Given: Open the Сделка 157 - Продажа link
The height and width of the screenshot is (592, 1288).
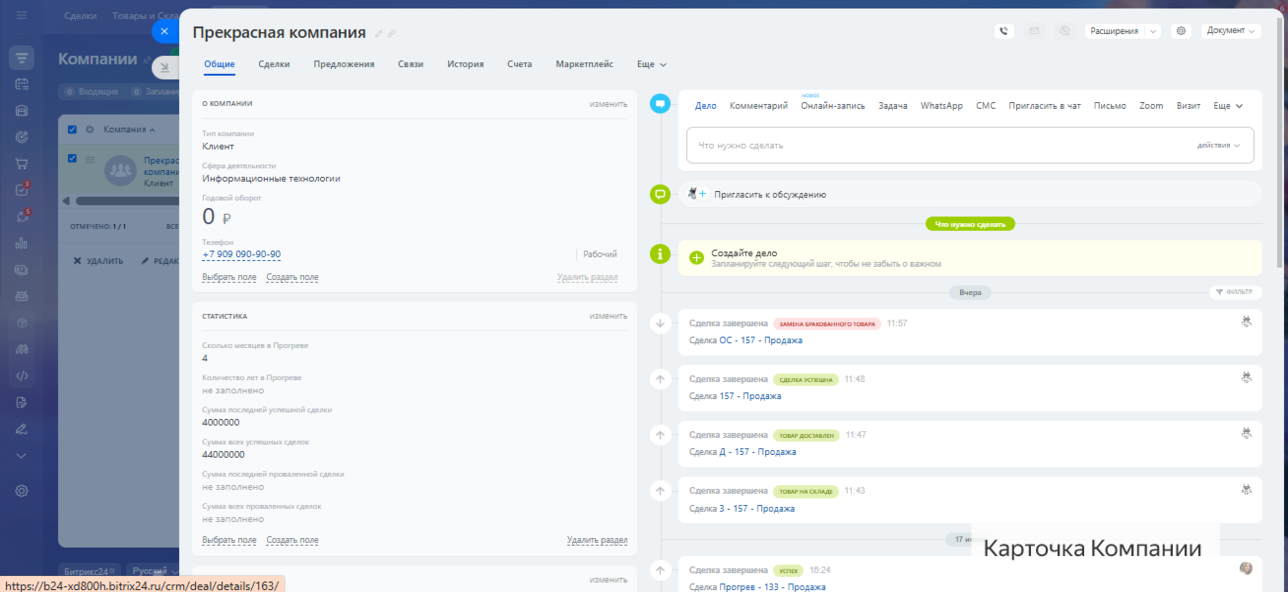Looking at the screenshot, I should 735,396.
